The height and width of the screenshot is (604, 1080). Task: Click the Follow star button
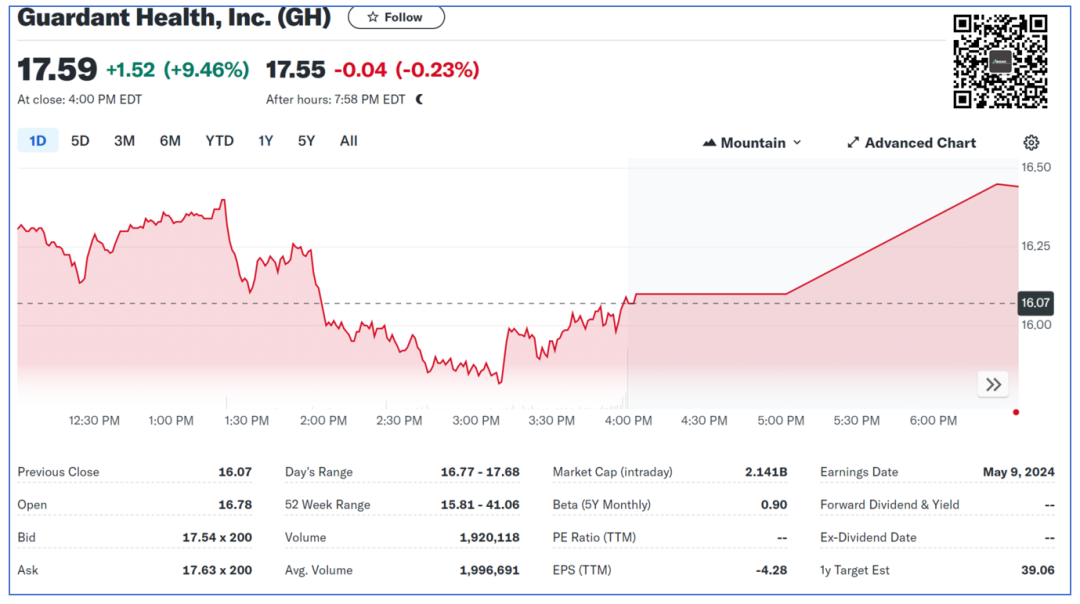coord(396,17)
